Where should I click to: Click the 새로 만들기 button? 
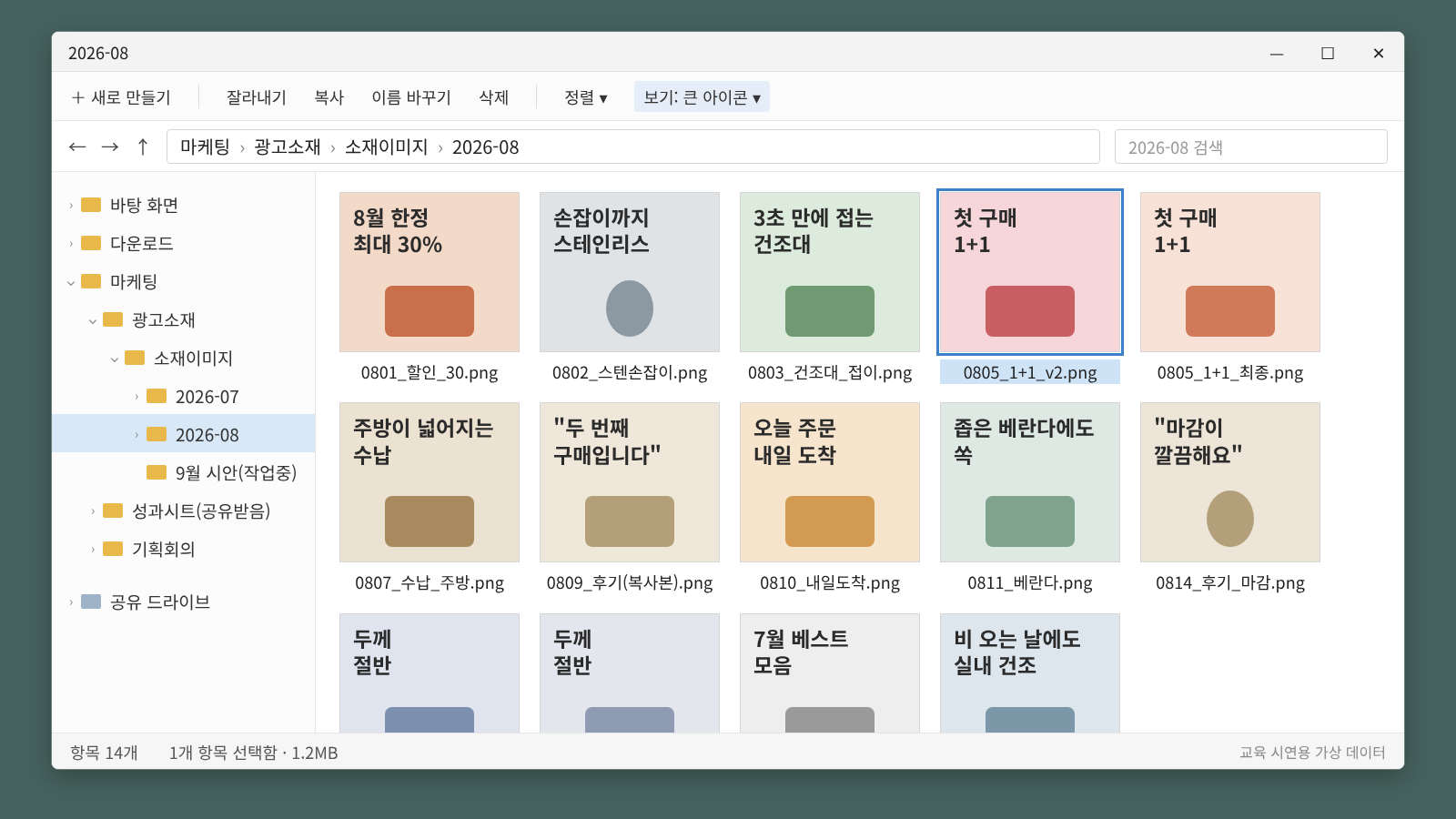click(x=121, y=96)
